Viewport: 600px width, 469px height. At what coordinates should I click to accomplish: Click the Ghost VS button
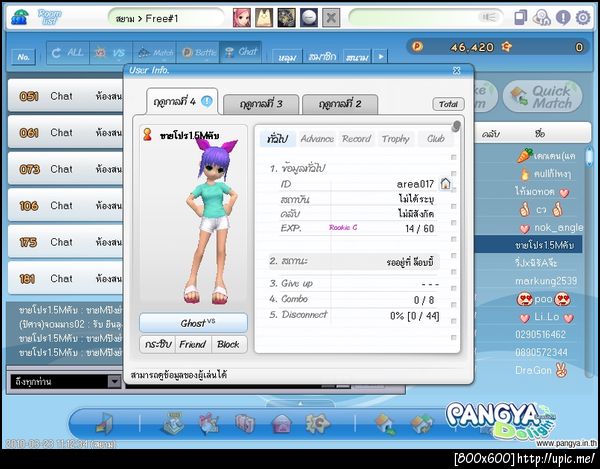193,323
